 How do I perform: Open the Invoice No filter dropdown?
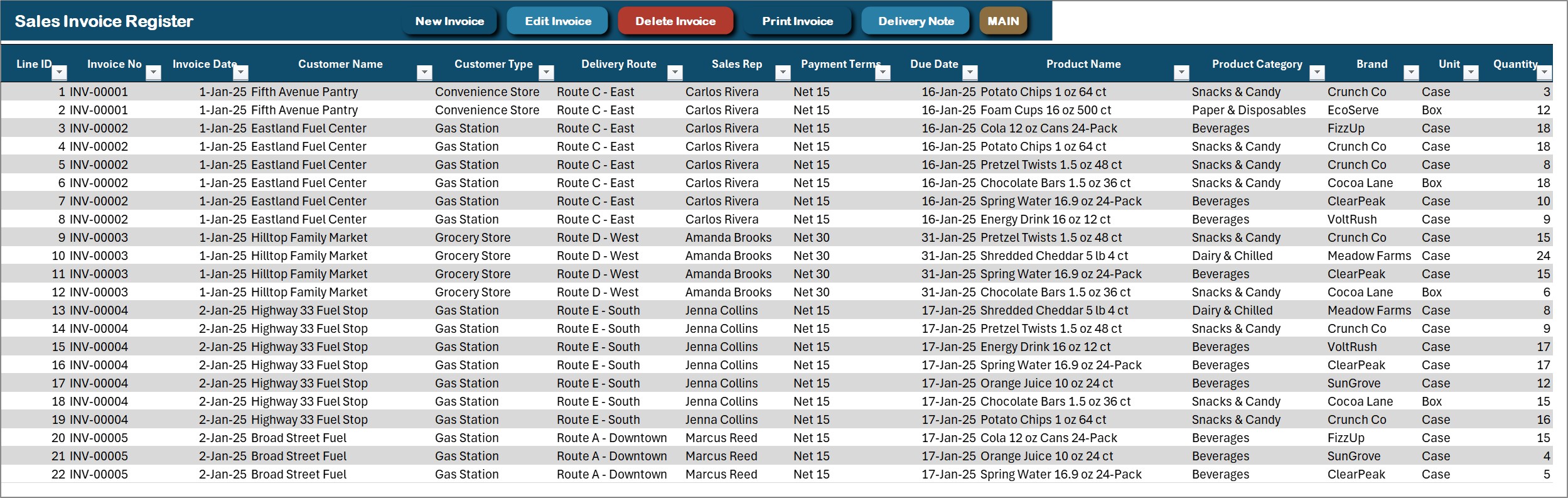pyautogui.click(x=153, y=73)
